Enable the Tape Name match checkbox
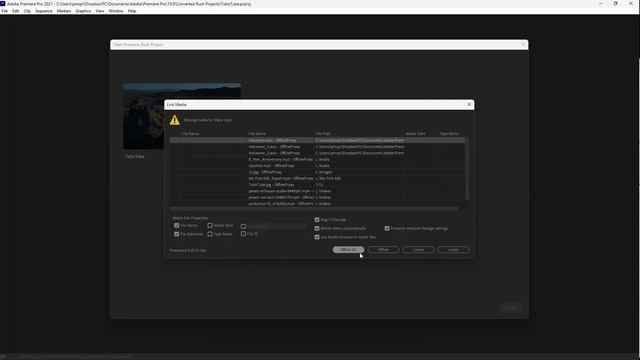The height and width of the screenshot is (360, 640). 210,234
